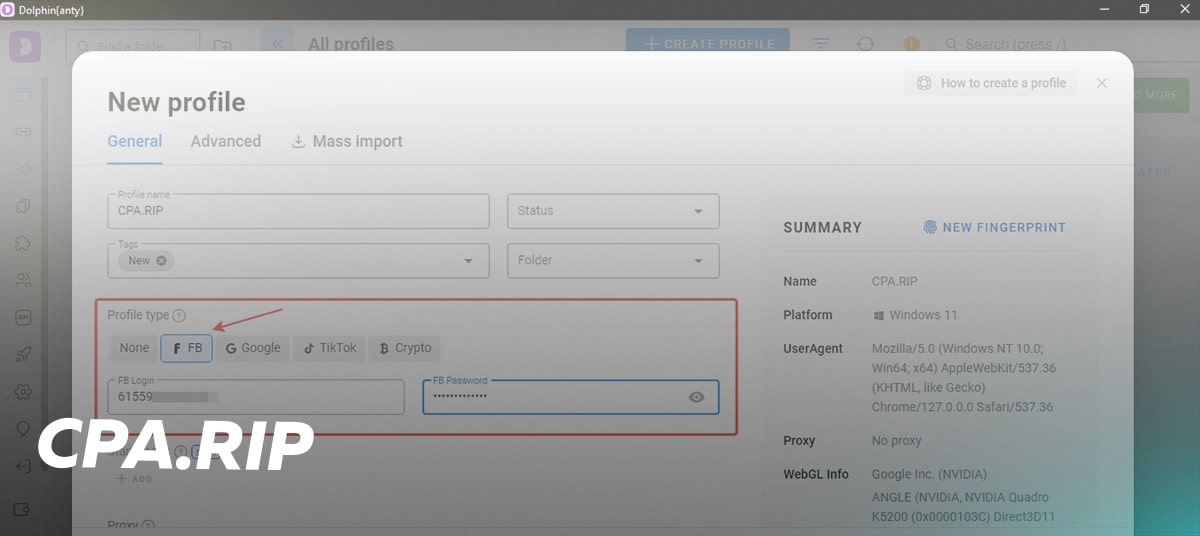Select the Crypto profile type

405,348
